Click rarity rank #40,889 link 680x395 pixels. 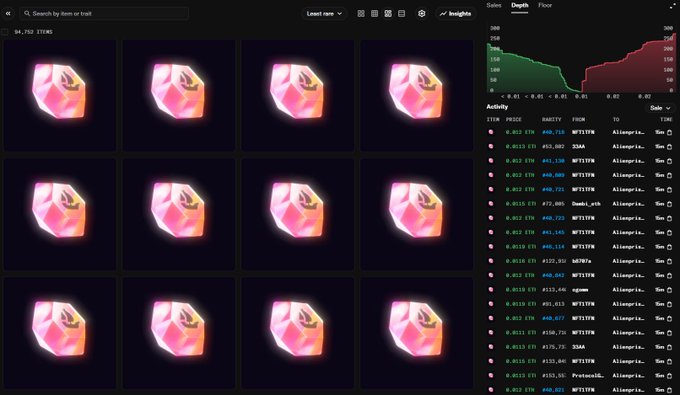point(553,175)
